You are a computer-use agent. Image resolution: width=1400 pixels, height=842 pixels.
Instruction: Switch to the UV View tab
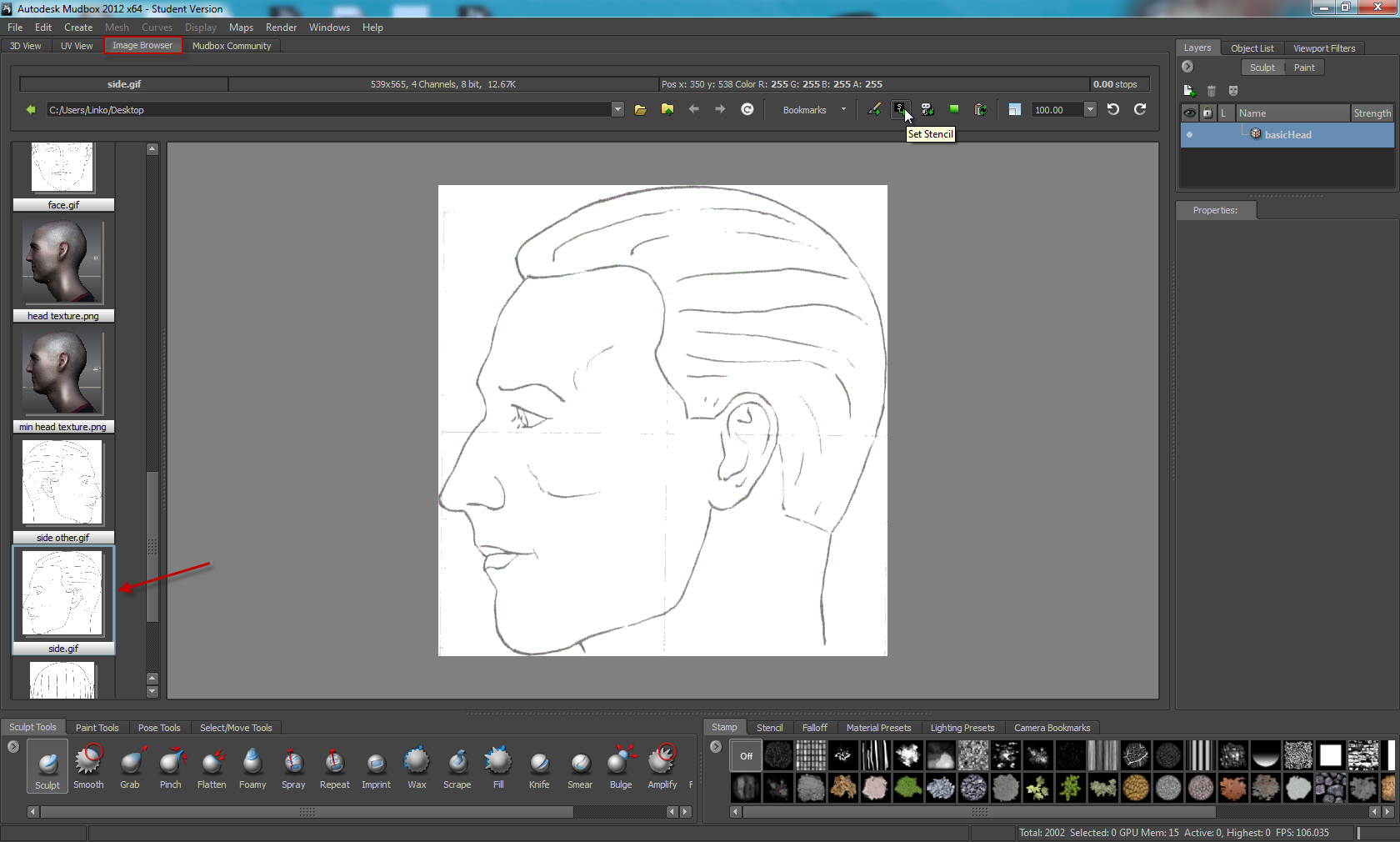click(x=77, y=46)
